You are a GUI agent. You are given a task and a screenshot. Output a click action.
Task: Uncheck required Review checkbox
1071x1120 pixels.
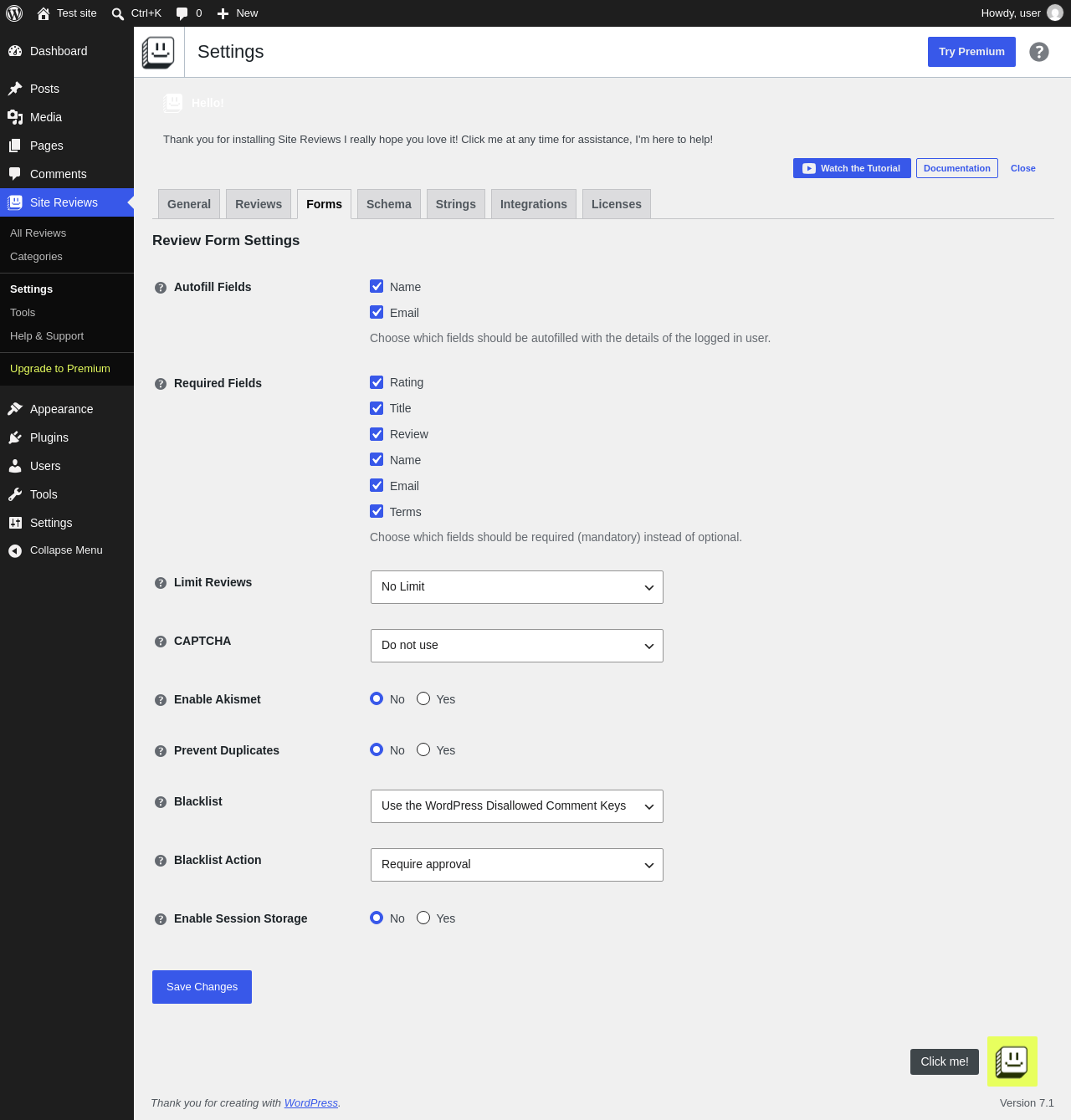tap(377, 433)
